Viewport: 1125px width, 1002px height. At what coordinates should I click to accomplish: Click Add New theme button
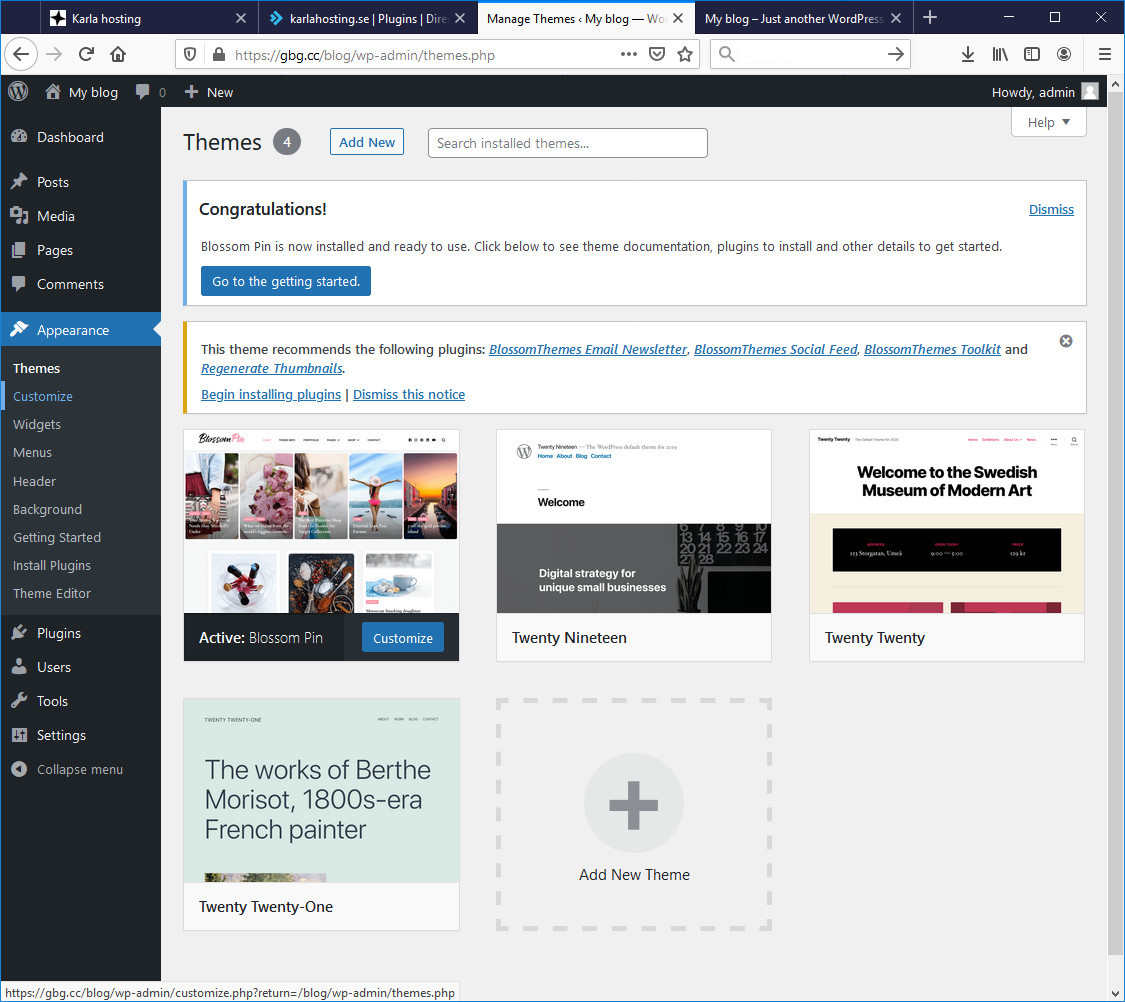[367, 142]
